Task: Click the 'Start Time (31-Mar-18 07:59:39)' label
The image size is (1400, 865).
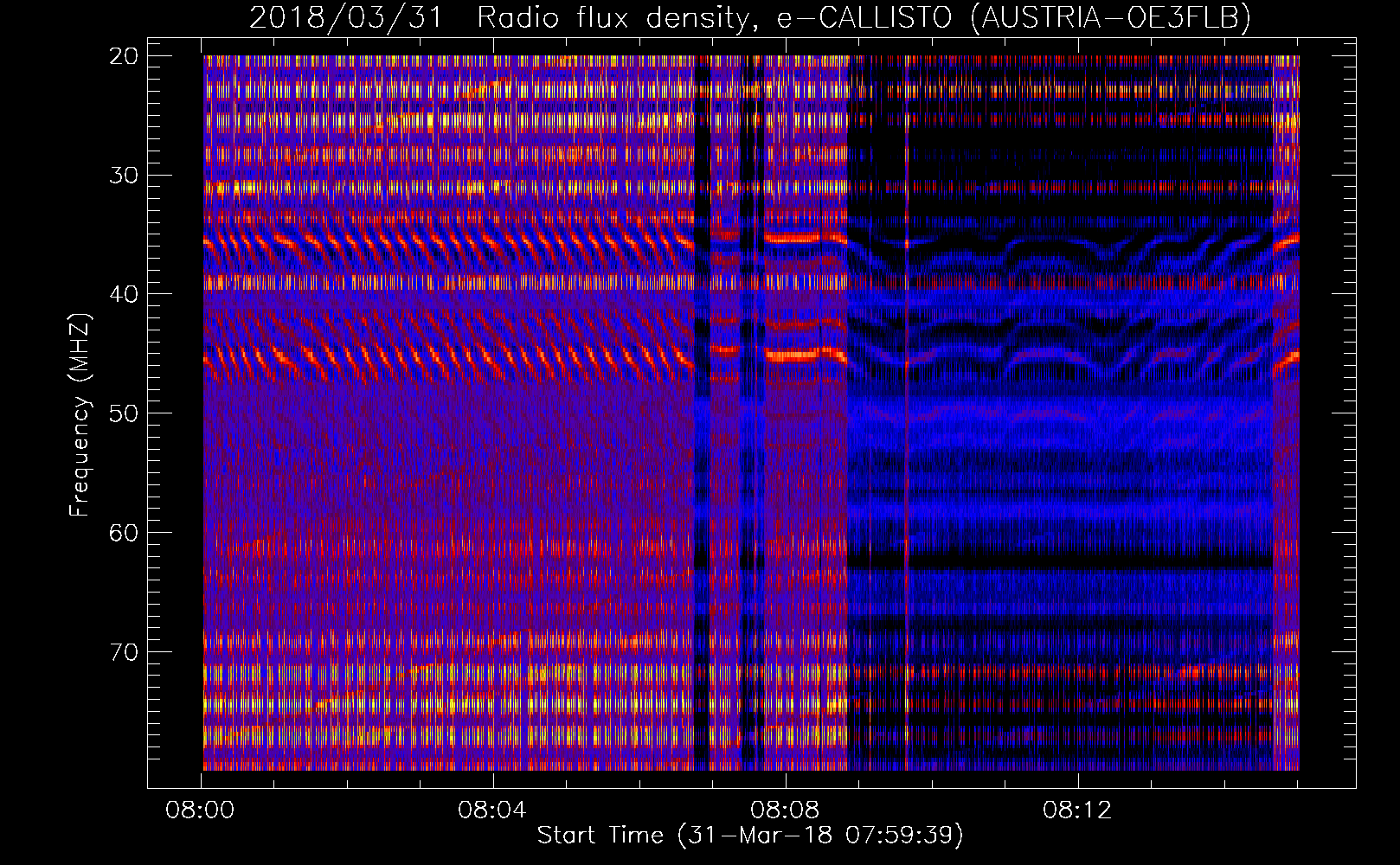Action: (x=750, y=835)
